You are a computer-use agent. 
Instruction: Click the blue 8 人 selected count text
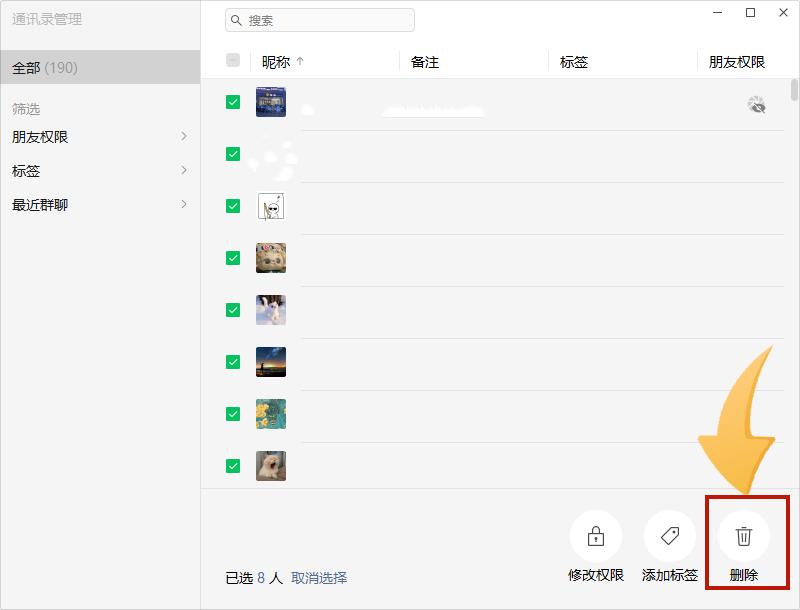click(x=266, y=579)
